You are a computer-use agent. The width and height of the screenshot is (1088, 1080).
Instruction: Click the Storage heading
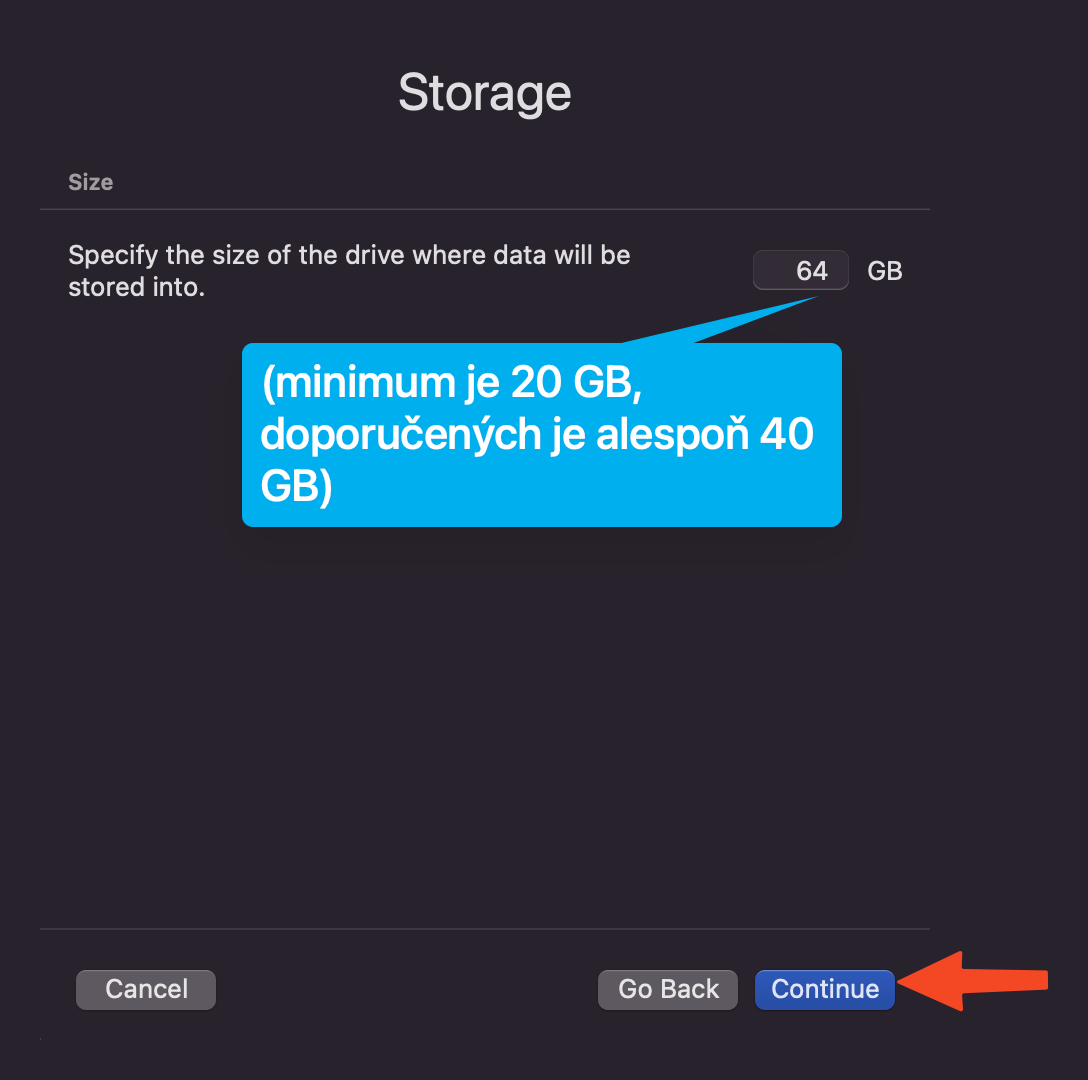tap(484, 92)
